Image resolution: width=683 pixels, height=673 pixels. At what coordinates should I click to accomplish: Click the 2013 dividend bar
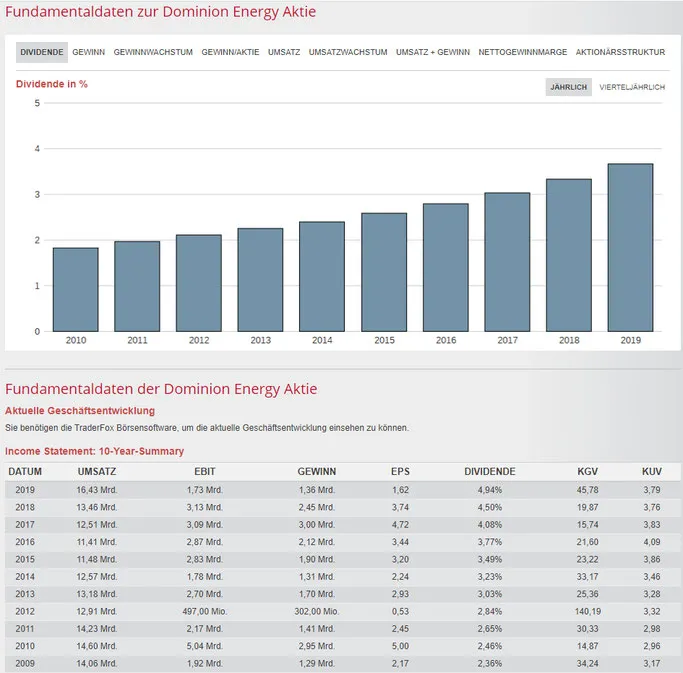[x=260, y=280]
